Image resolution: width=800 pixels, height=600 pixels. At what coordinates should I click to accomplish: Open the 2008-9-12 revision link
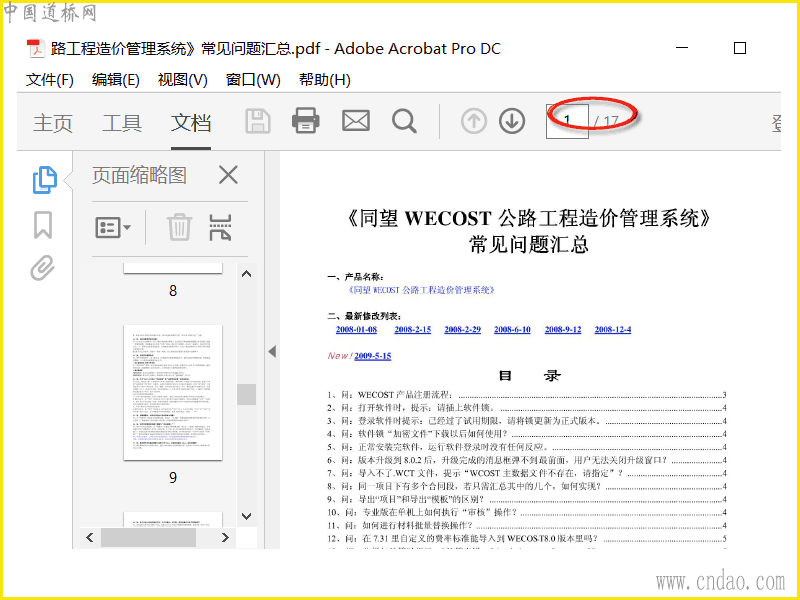click(x=563, y=330)
